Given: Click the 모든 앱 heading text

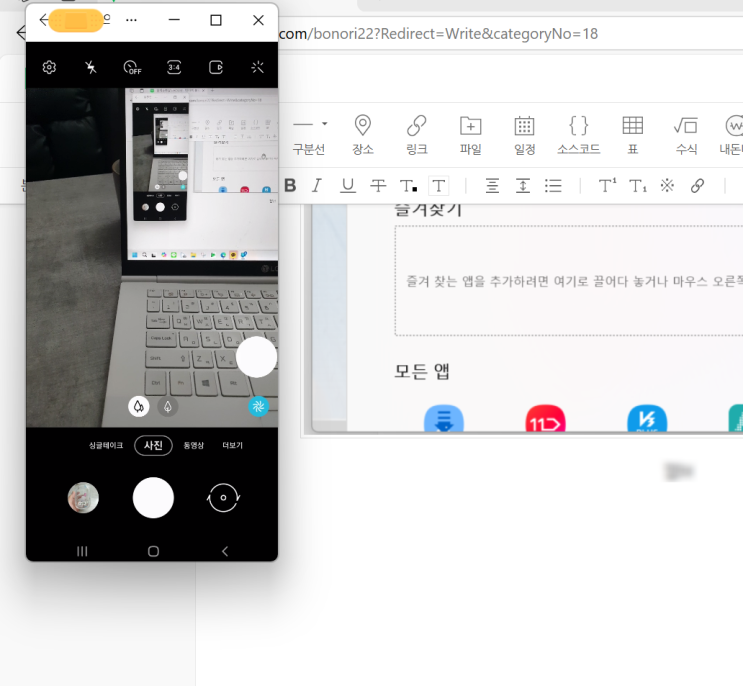Looking at the screenshot, I should pos(422,371).
